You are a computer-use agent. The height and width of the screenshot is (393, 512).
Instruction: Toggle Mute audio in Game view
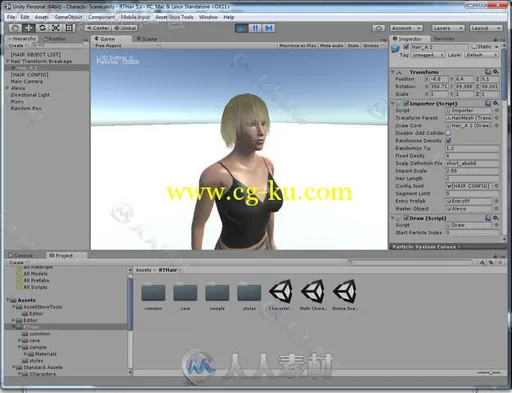tap(331, 45)
